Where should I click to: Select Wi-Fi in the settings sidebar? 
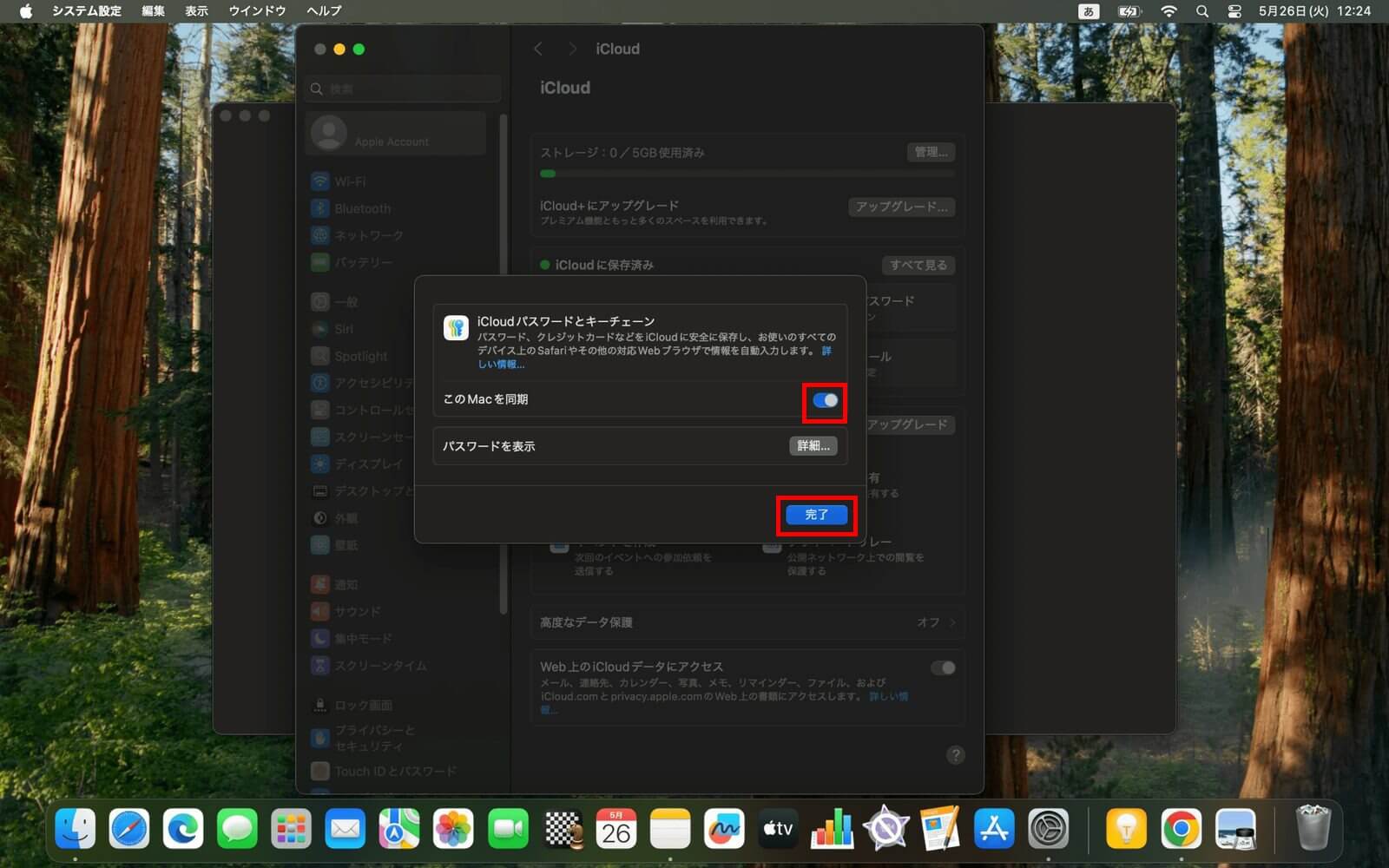[x=396, y=181]
